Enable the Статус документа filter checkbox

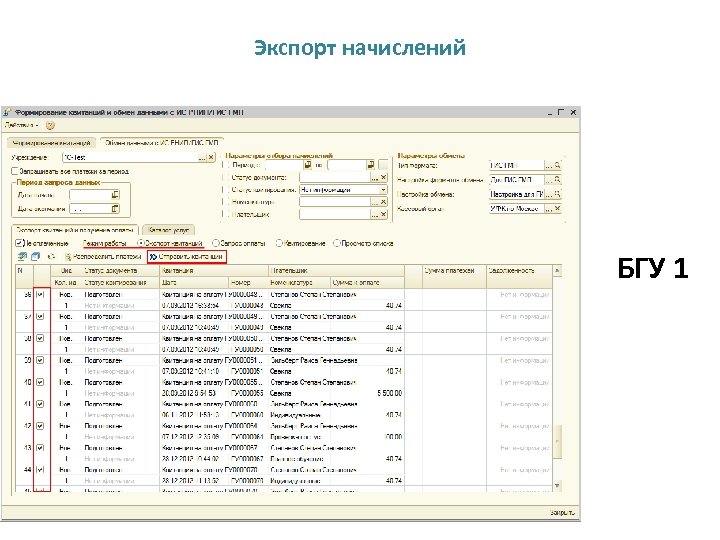pyautogui.click(x=226, y=177)
